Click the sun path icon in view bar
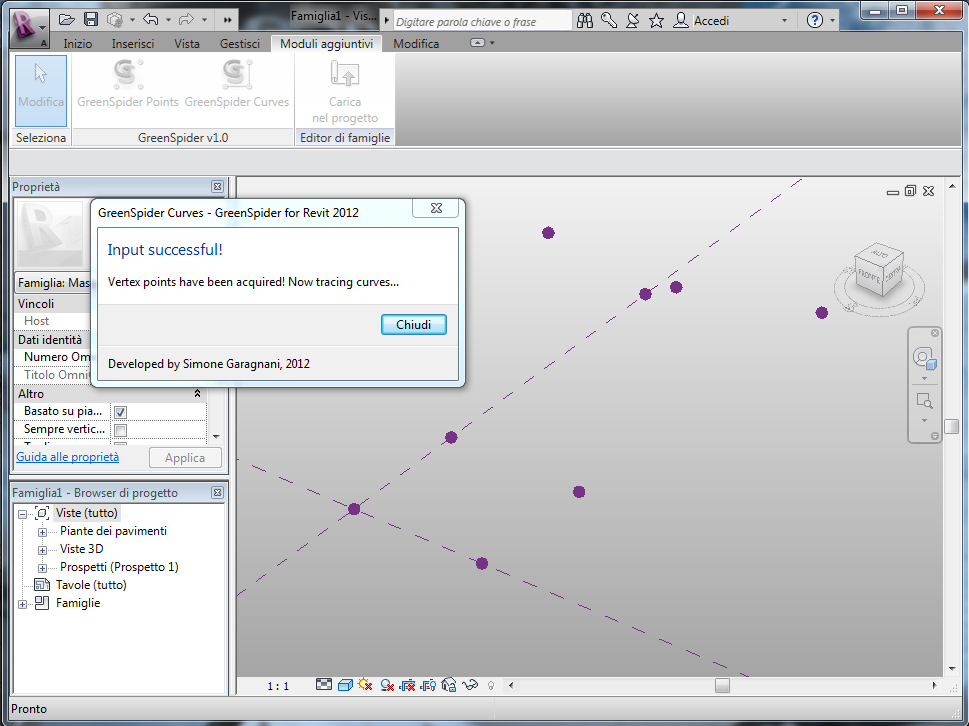969x726 pixels. pos(365,685)
